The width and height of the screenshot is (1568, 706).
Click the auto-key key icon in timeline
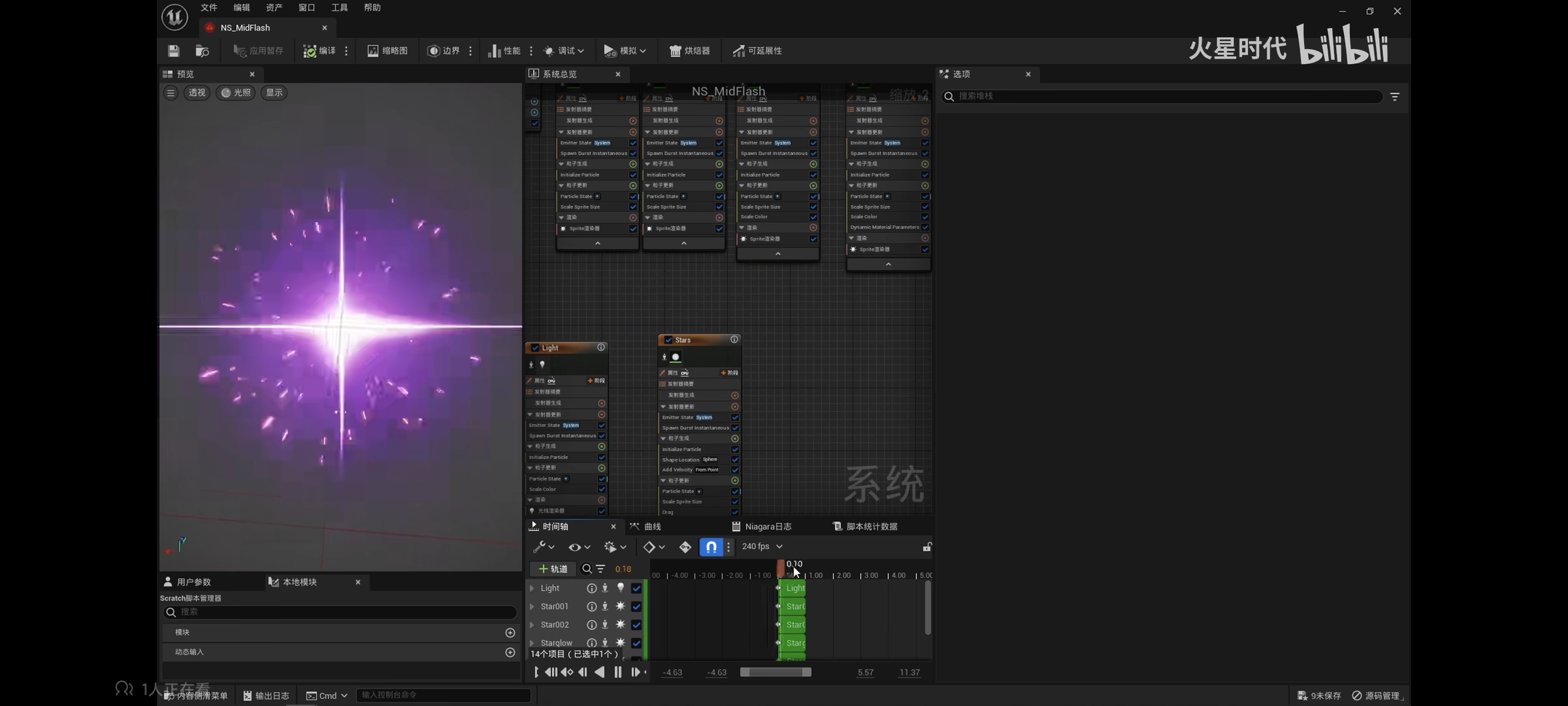point(685,546)
